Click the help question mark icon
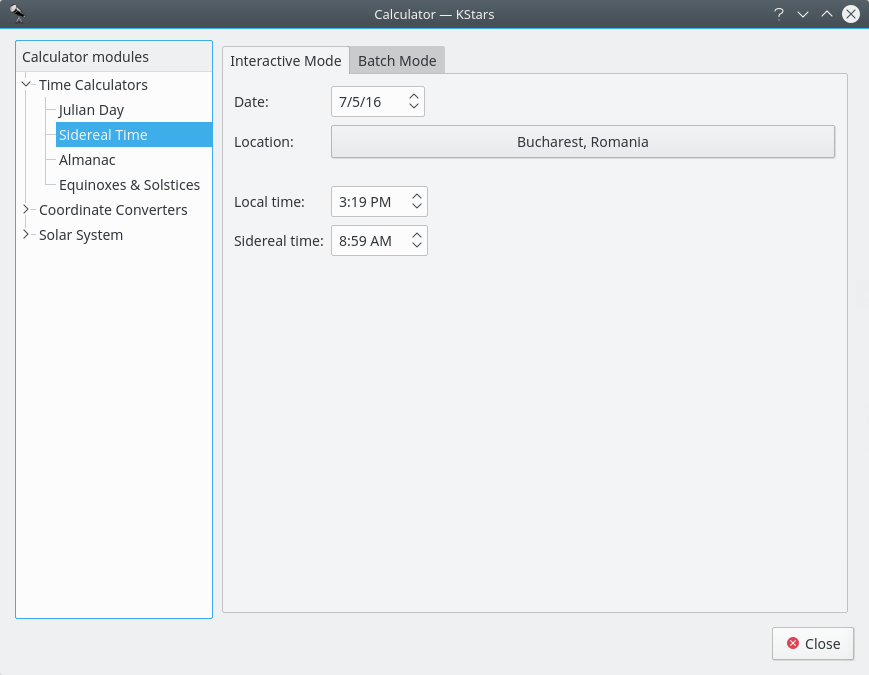 778,14
